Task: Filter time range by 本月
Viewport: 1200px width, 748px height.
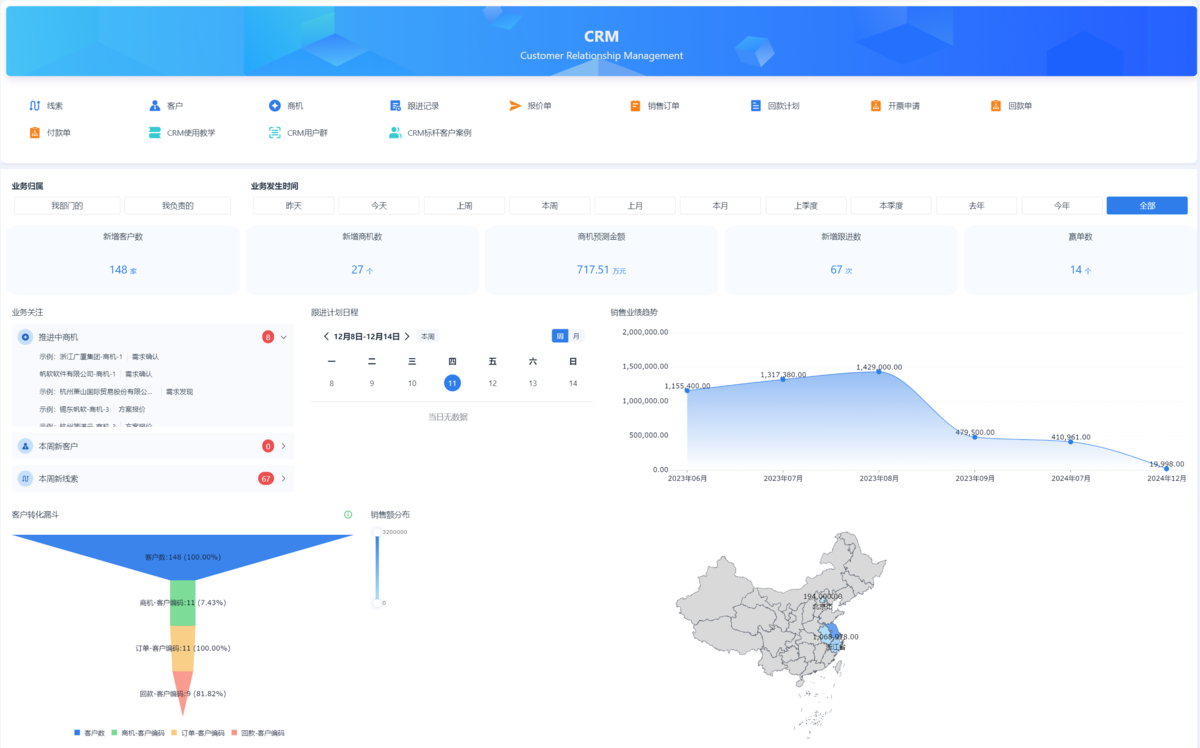Action: [720, 205]
